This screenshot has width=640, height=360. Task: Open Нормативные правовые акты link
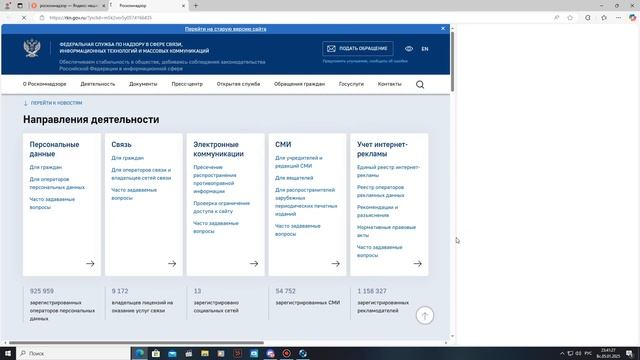pos(386,231)
